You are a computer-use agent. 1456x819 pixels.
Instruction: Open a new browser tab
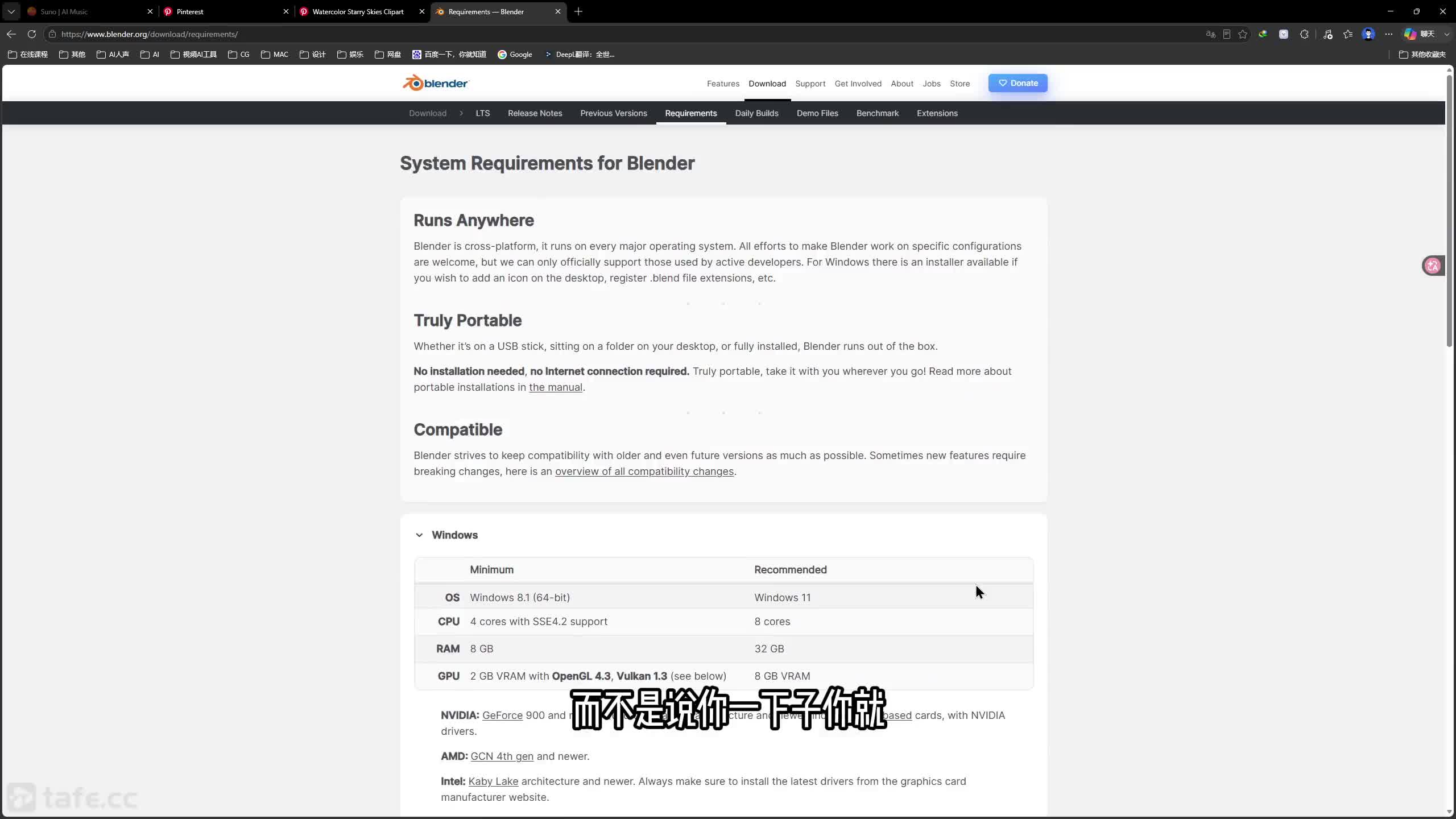[x=578, y=11]
